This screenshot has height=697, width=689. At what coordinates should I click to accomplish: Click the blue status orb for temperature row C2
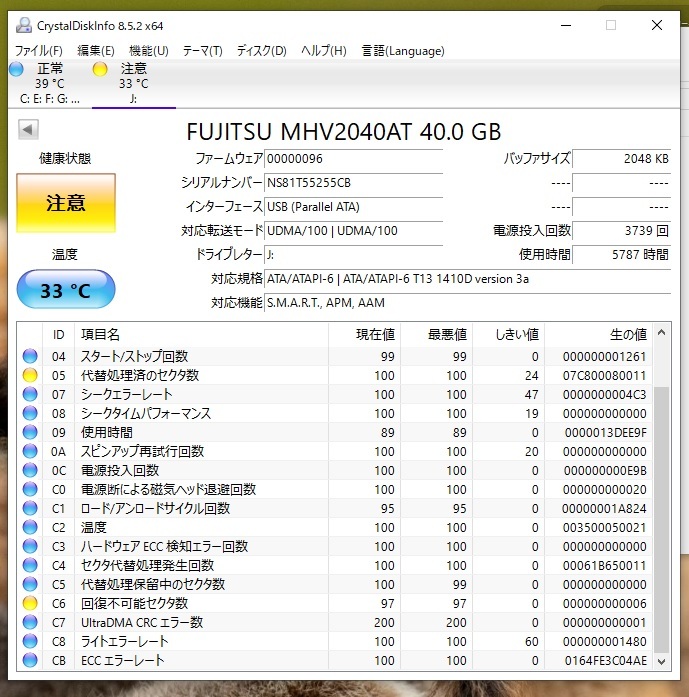click(x=30, y=528)
